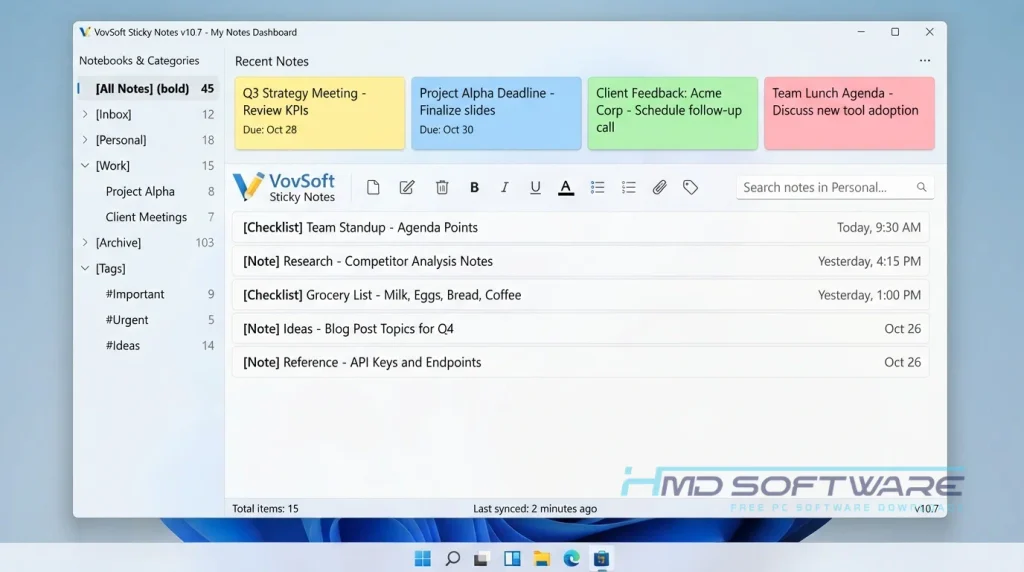This screenshot has width=1024, height=572.
Task: Open the three-dot more options menu
Action: [x=925, y=61]
